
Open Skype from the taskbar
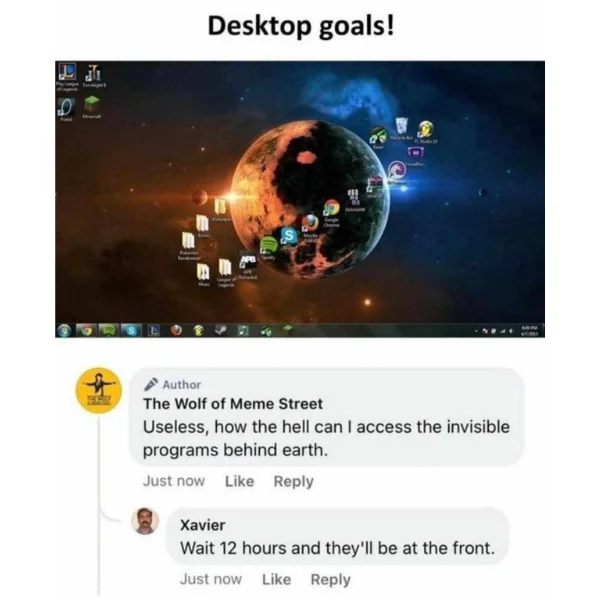pyautogui.click(x=131, y=330)
